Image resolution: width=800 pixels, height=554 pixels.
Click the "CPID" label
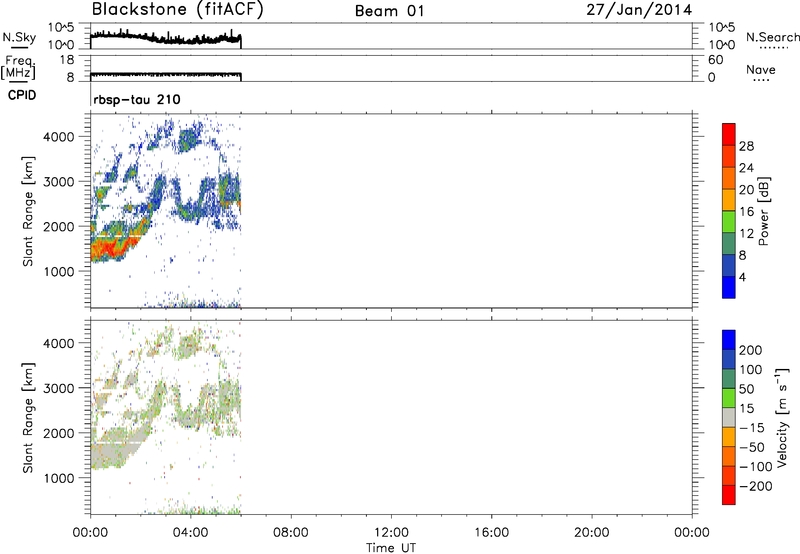tap(21, 95)
